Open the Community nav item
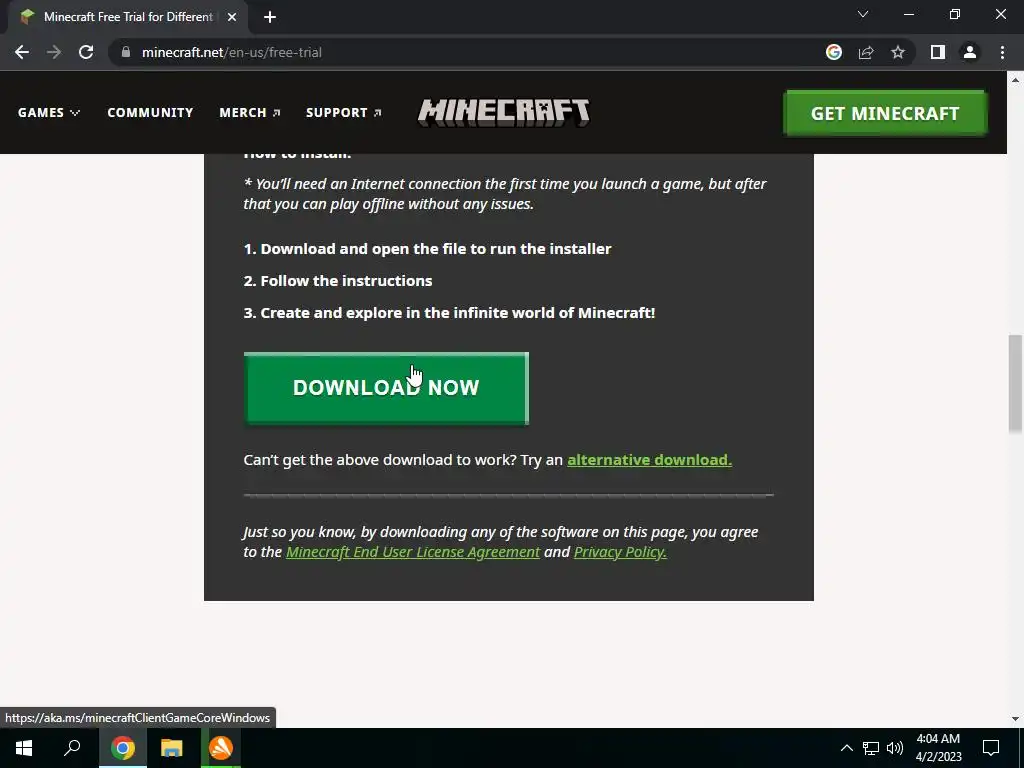 pos(150,112)
